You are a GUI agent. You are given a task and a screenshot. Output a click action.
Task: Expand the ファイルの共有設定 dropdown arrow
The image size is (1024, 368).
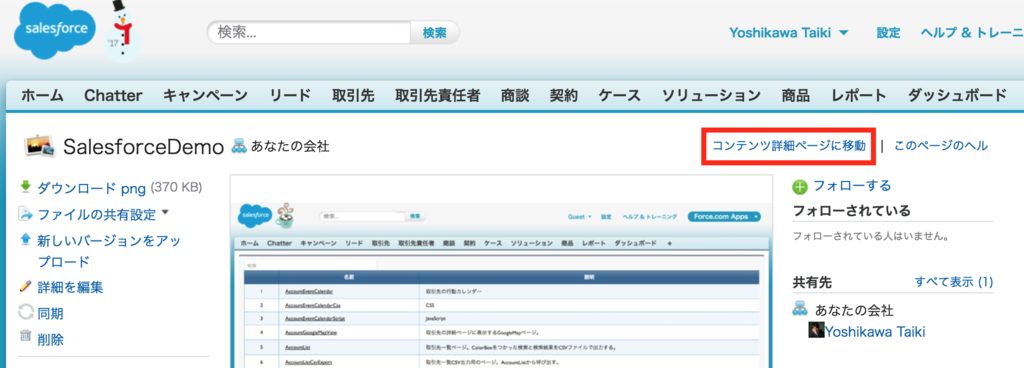165,212
